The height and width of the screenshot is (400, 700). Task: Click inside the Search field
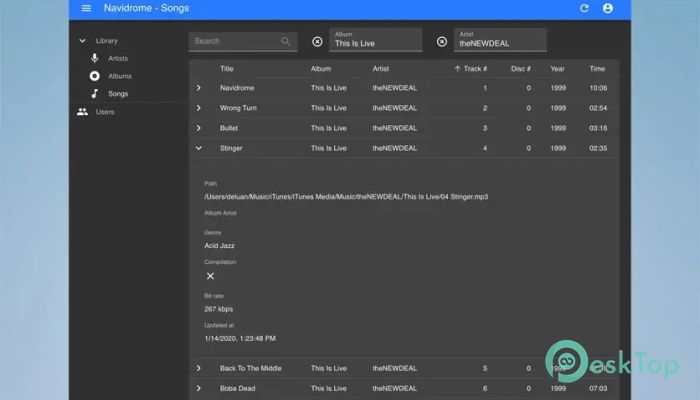pos(243,42)
